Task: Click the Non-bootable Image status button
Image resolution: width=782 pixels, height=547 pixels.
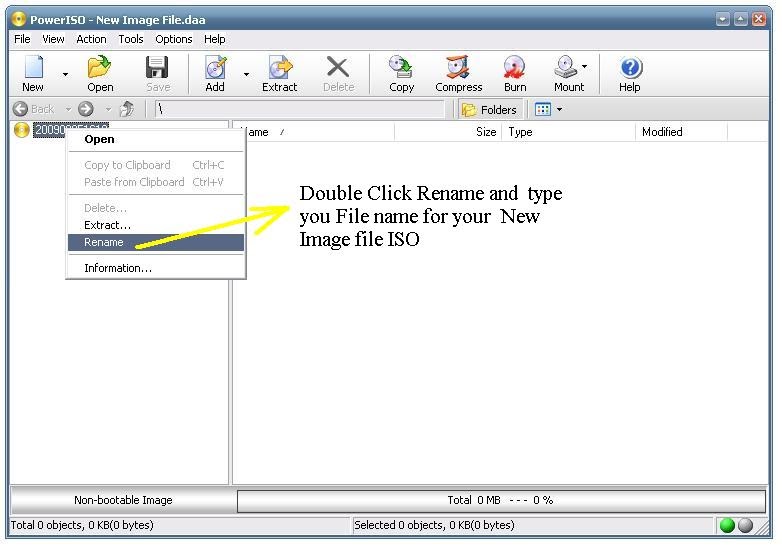Action: pyautogui.click(x=123, y=500)
